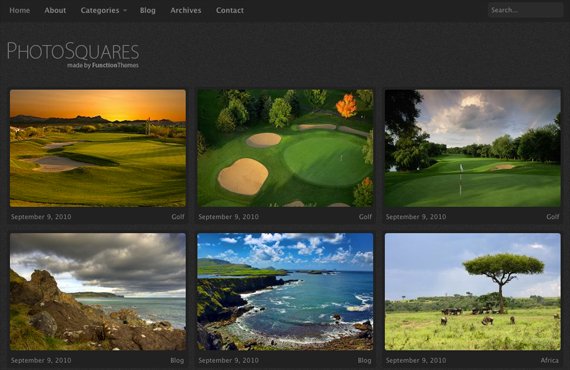Click Golf category under aerial green photo
Screen dimensions: 570x370
click(x=365, y=217)
